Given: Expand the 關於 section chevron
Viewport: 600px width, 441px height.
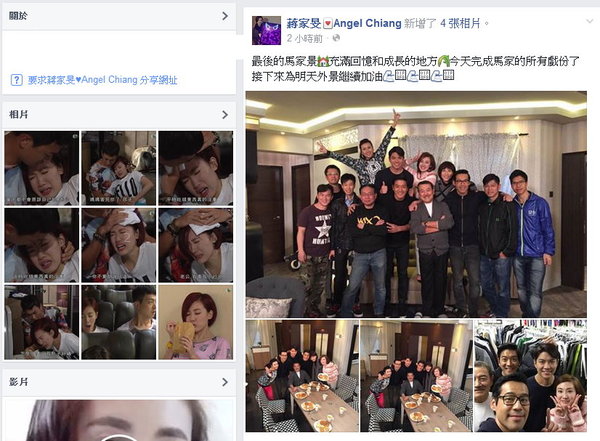Looking at the screenshot, I should (225, 16).
